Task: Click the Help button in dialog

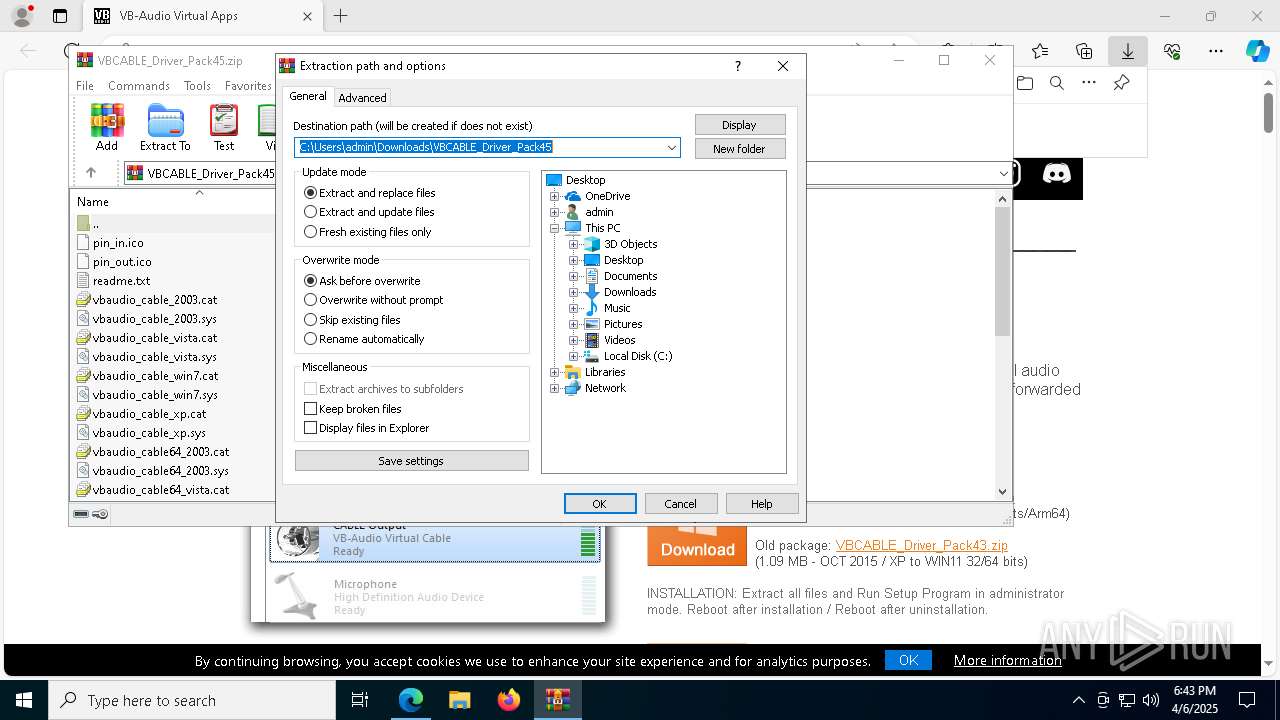Action: point(762,504)
